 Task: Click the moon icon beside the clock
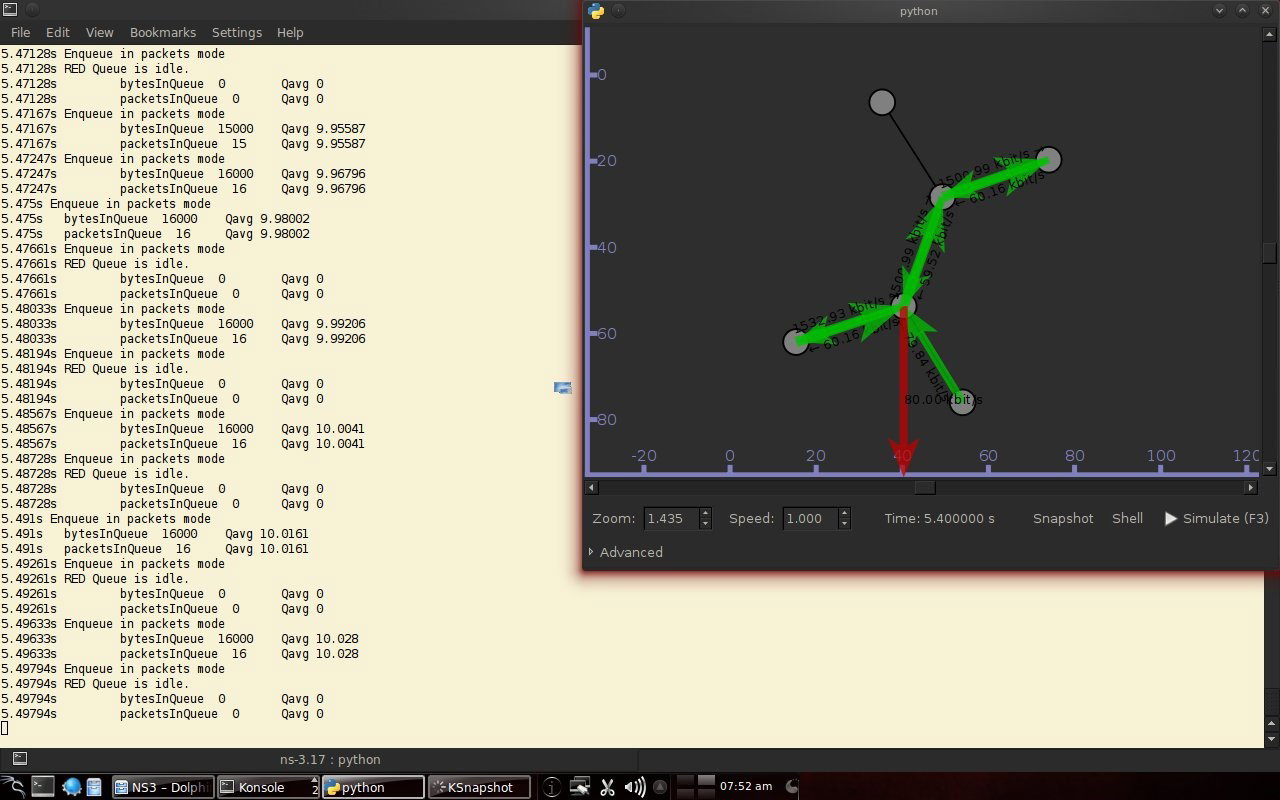tap(790, 787)
